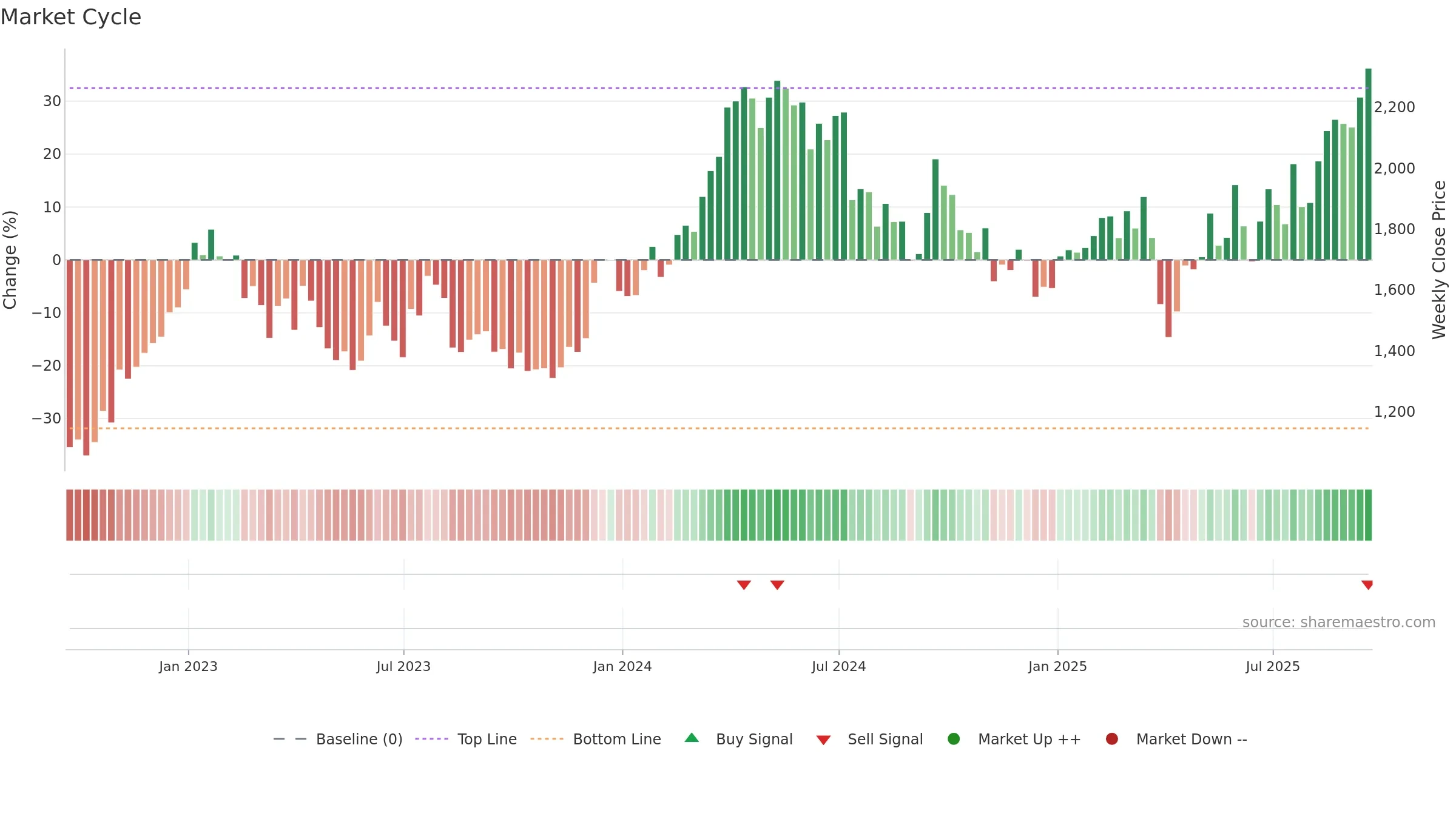Click the 30 tick on the Change axis
The image size is (1456, 819).
(x=52, y=101)
